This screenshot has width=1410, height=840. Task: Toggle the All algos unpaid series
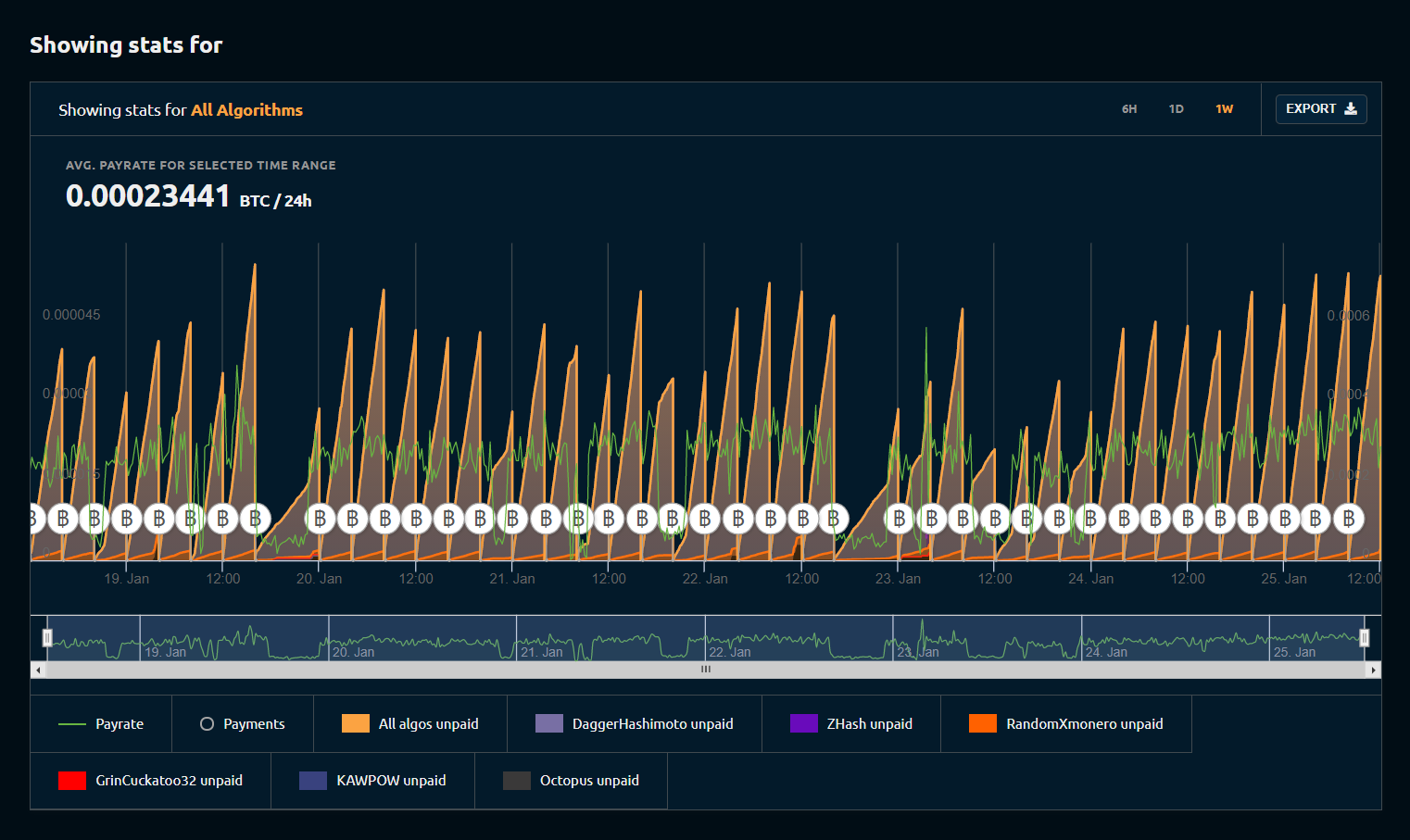pyautogui.click(x=410, y=724)
